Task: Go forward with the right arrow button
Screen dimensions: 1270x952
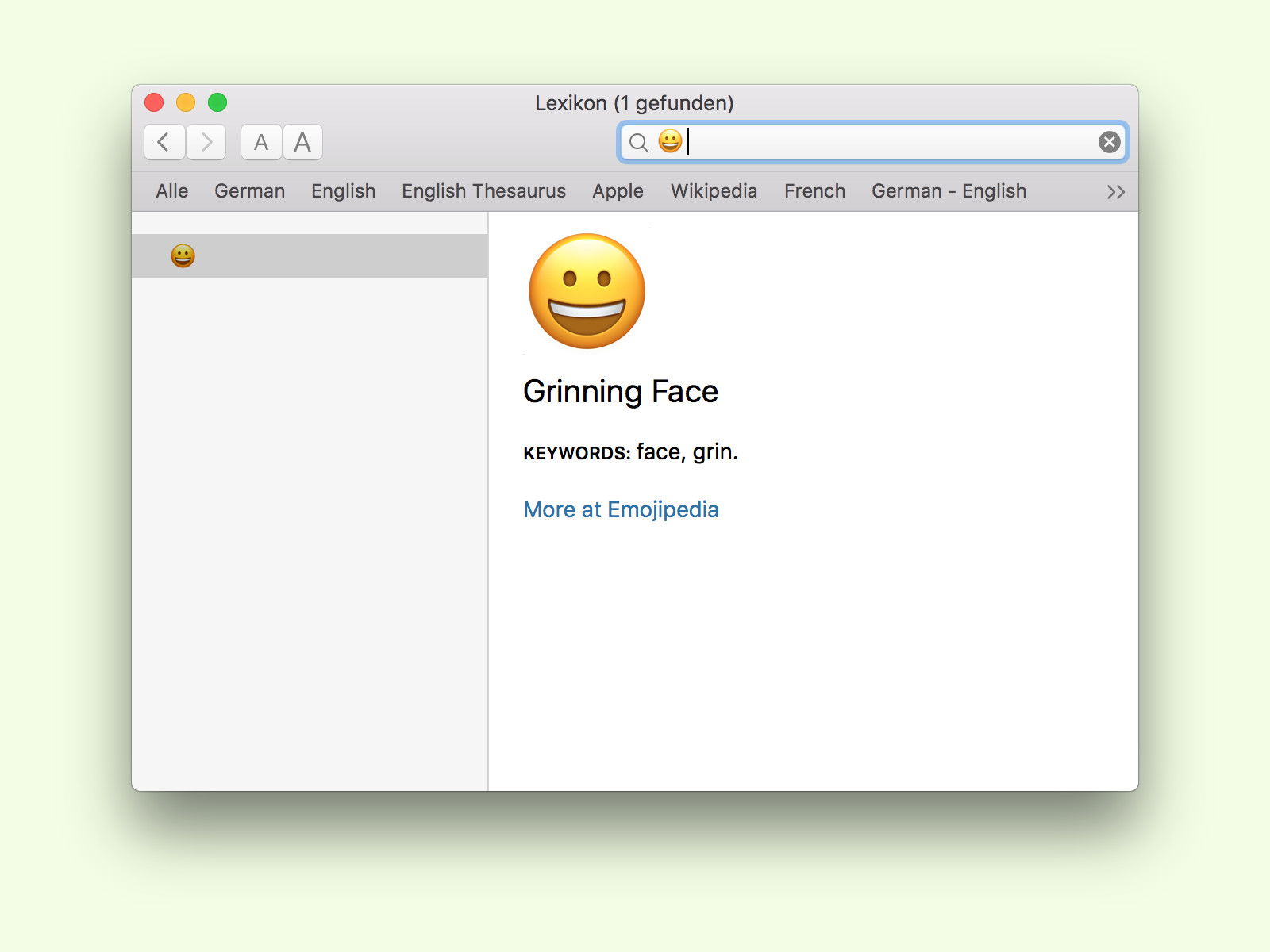Action: tap(206, 142)
